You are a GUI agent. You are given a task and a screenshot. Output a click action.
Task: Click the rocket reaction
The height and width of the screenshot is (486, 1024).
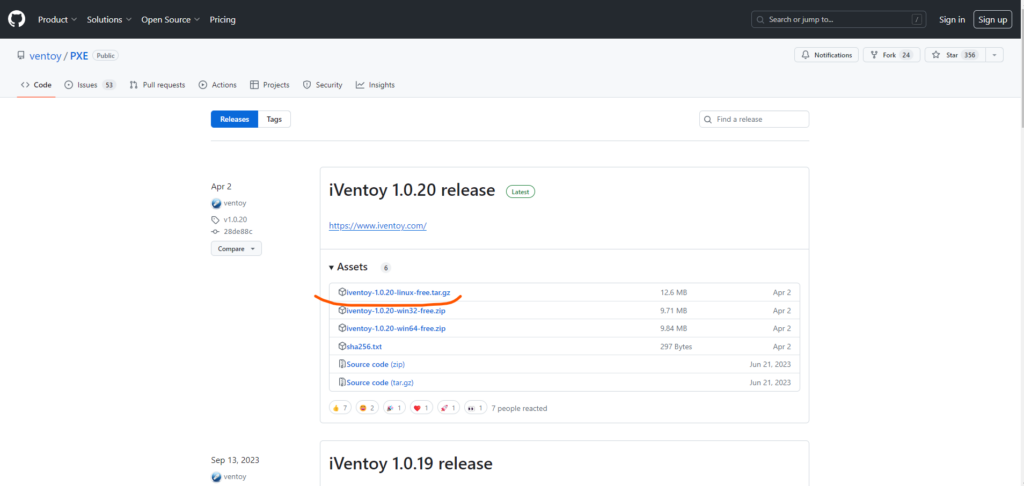click(x=449, y=408)
